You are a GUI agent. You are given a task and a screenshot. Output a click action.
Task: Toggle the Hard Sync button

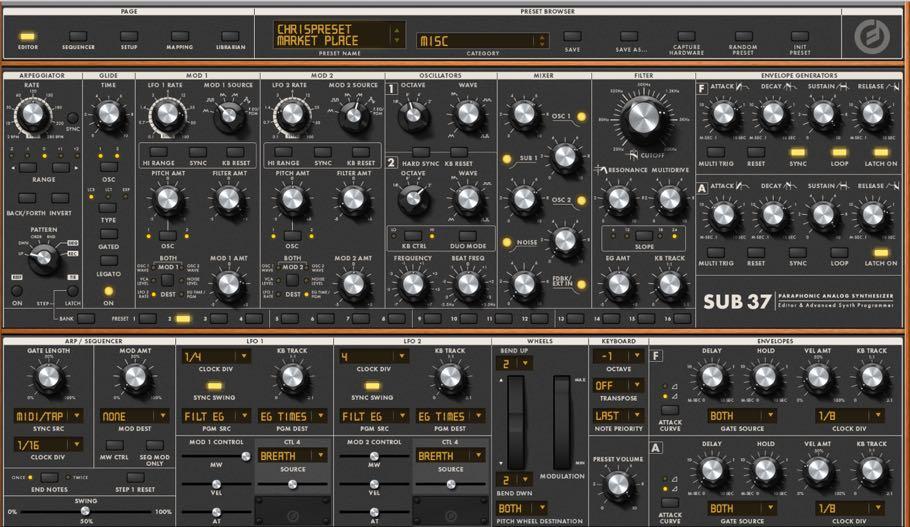coord(421,153)
